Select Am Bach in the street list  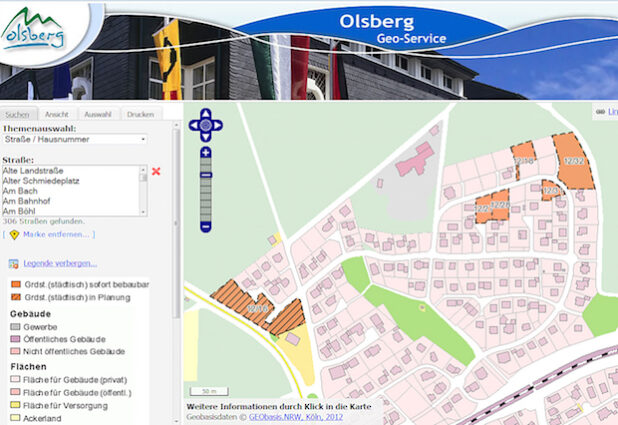pos(20,191)
